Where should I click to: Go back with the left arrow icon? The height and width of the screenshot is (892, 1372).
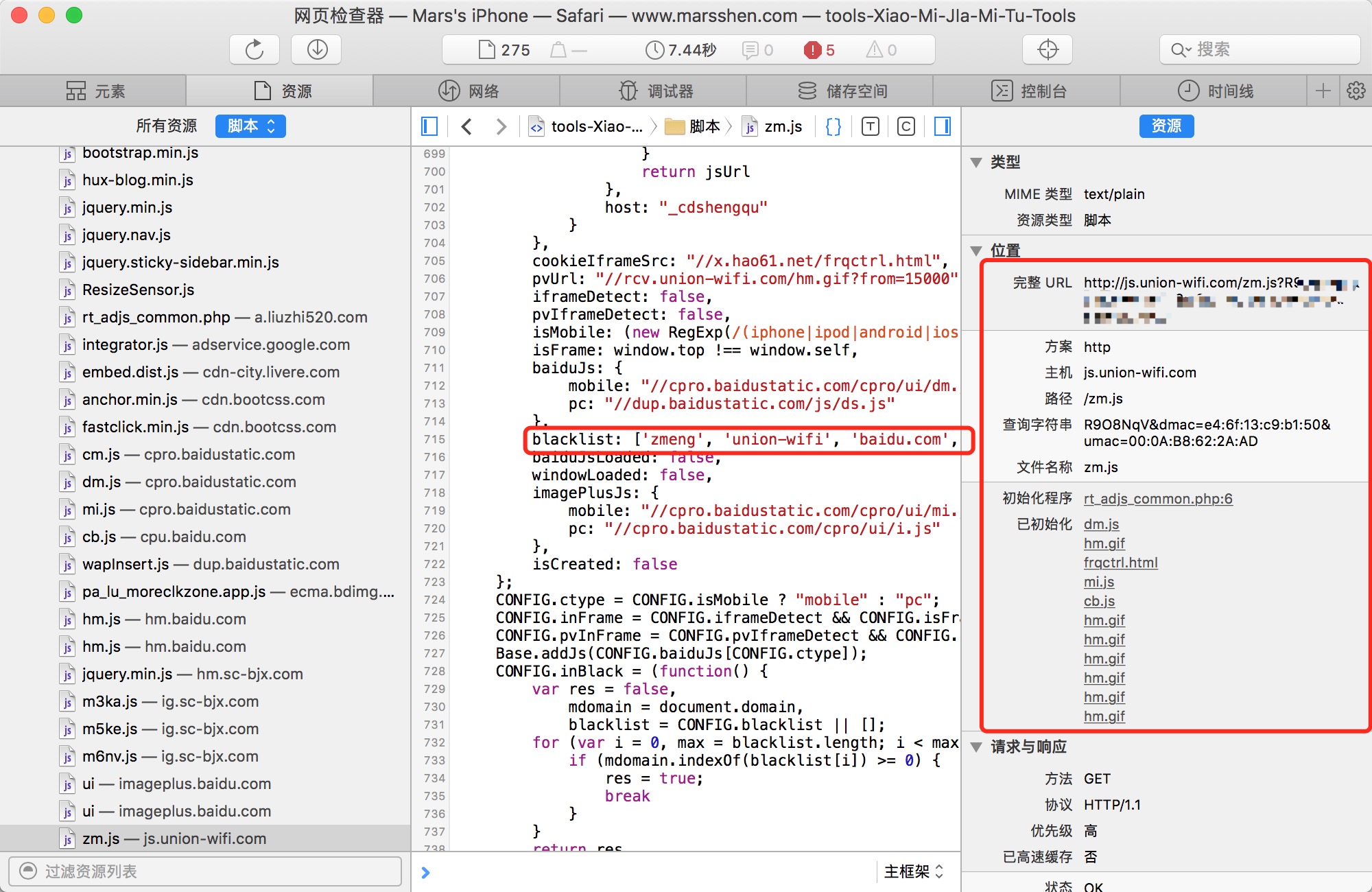pyautogui.click(x=467, y=126)
